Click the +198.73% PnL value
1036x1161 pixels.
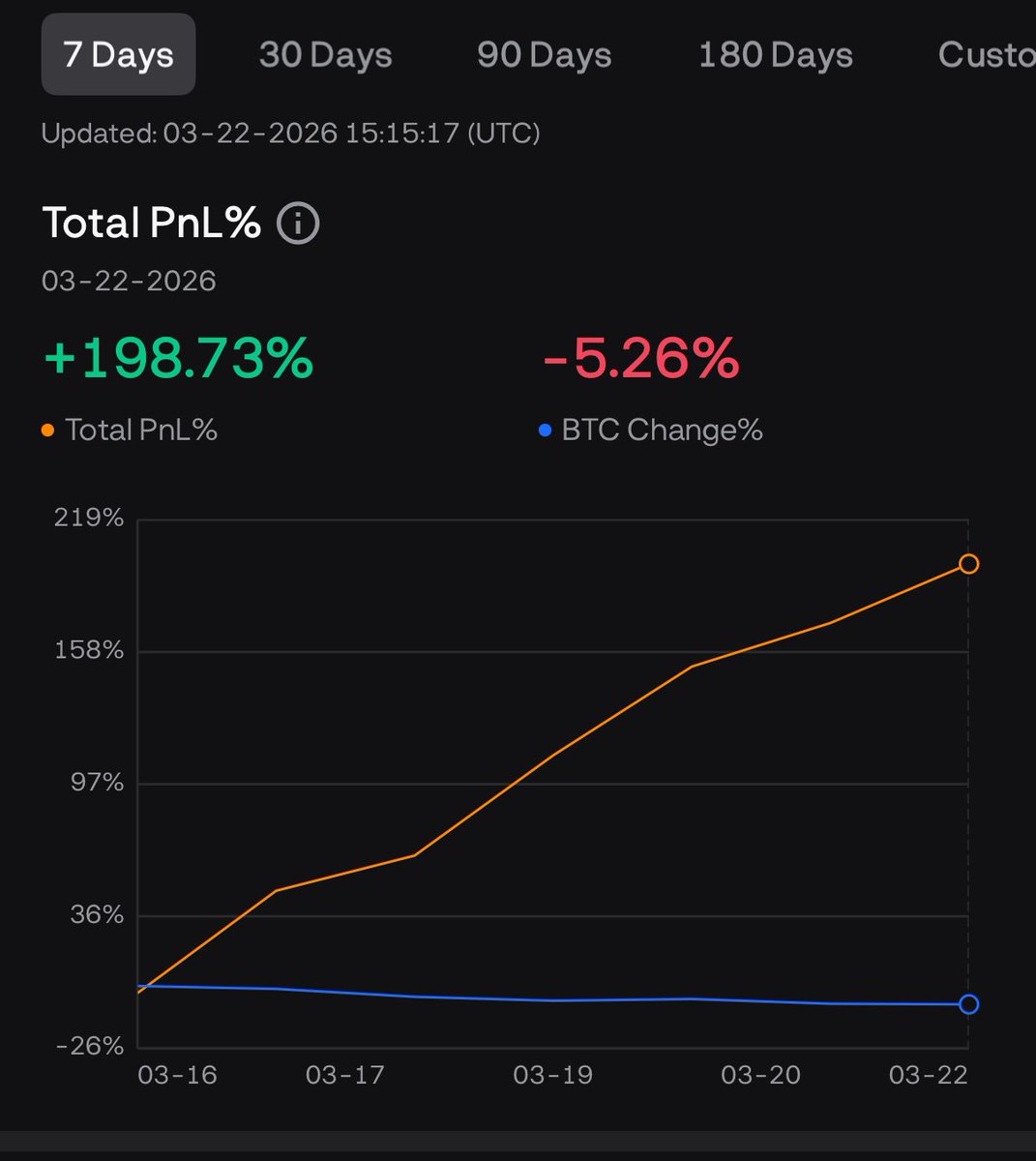click(177, 359)
